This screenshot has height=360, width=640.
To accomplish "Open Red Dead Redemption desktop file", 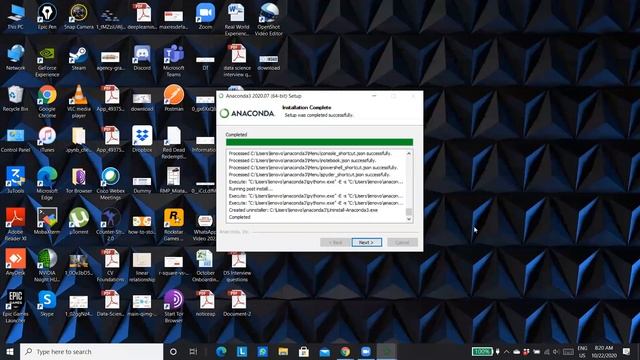I will click(x=173, y=143).
